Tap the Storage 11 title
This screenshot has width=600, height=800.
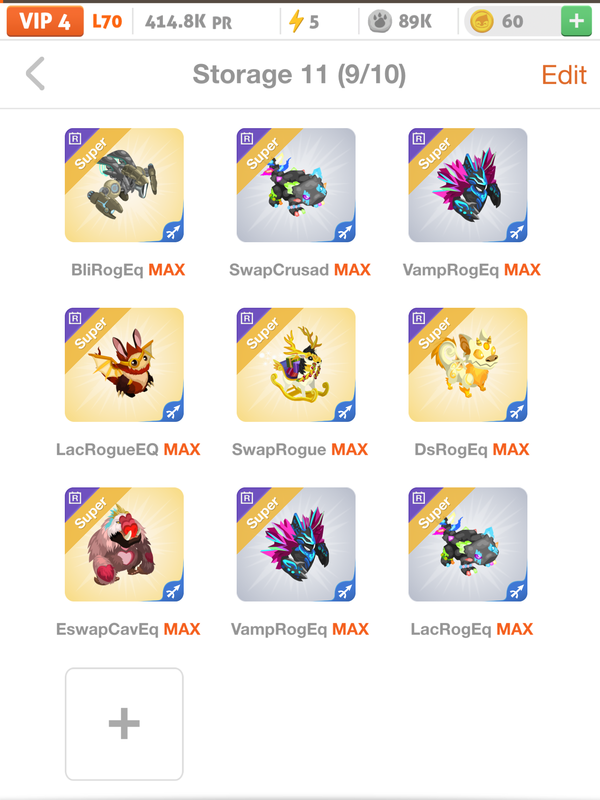(299, 74)
